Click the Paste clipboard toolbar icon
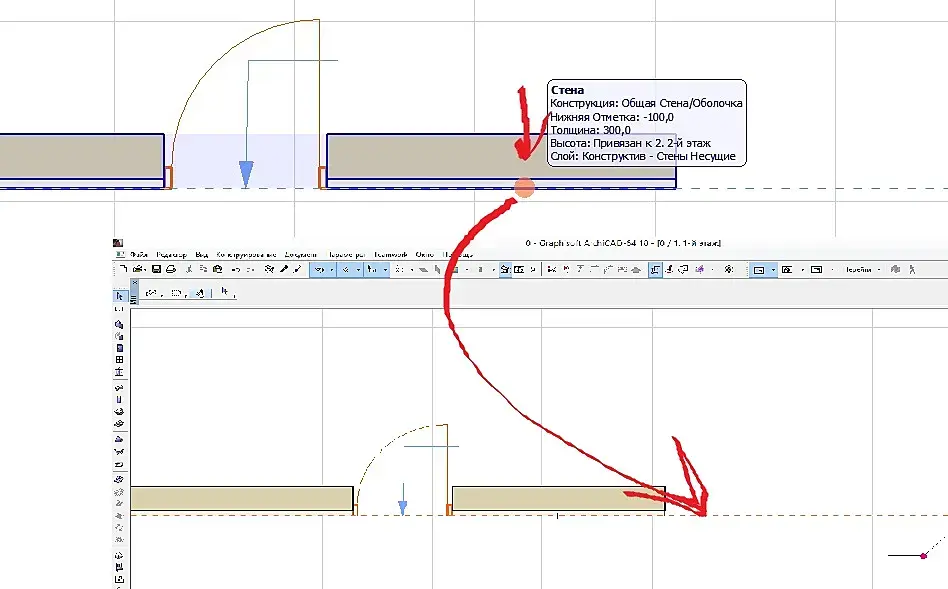948x589 pixels. point(218,269)
